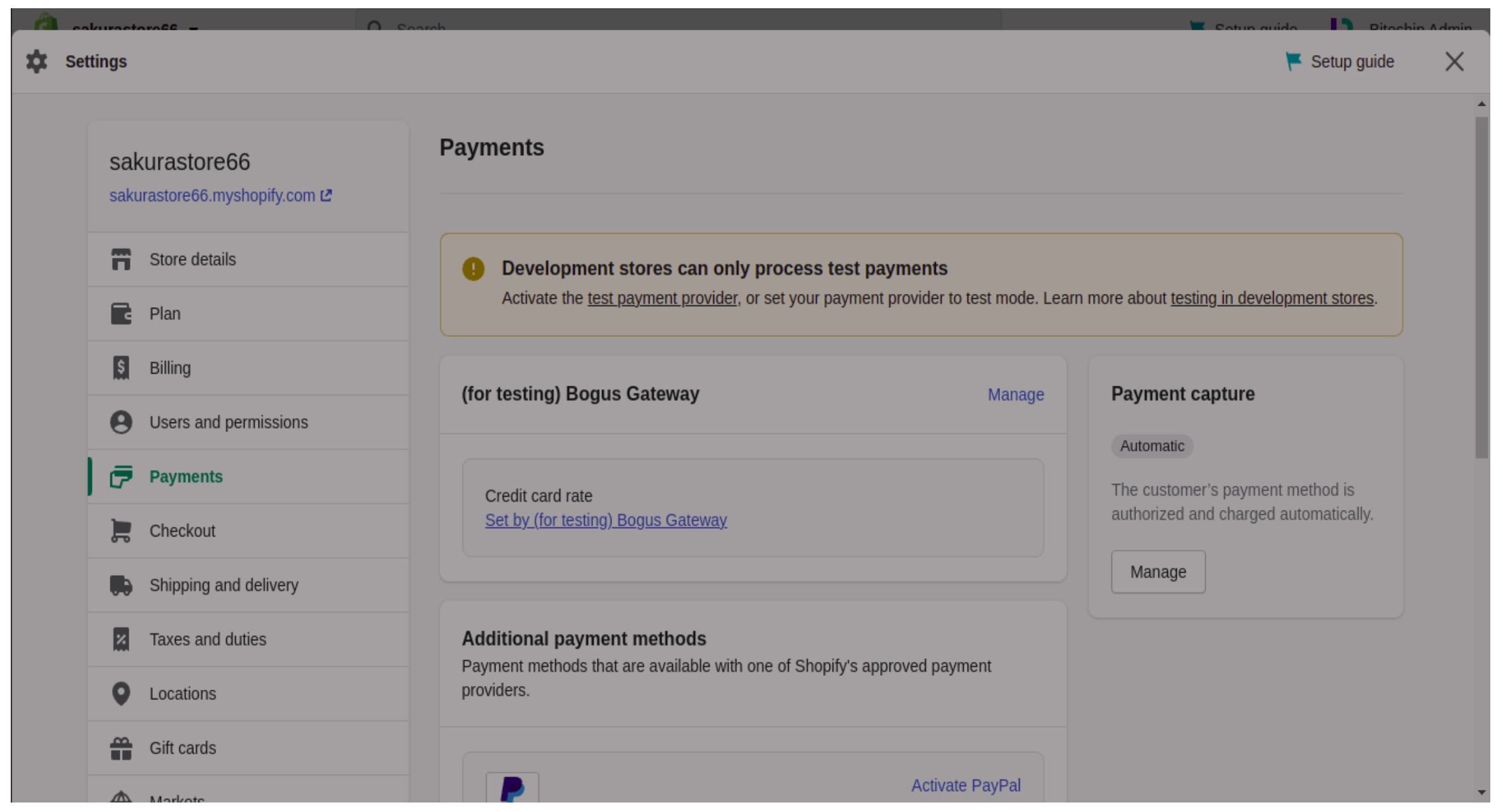1503x812 pixels.
Task: Click the Billing dollar receipt icon
Action: point(121,368)
